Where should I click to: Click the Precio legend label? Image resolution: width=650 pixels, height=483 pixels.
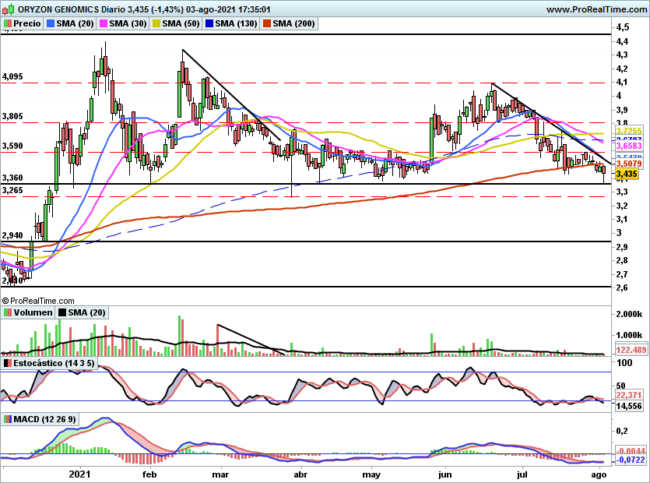tap(27, 24)
